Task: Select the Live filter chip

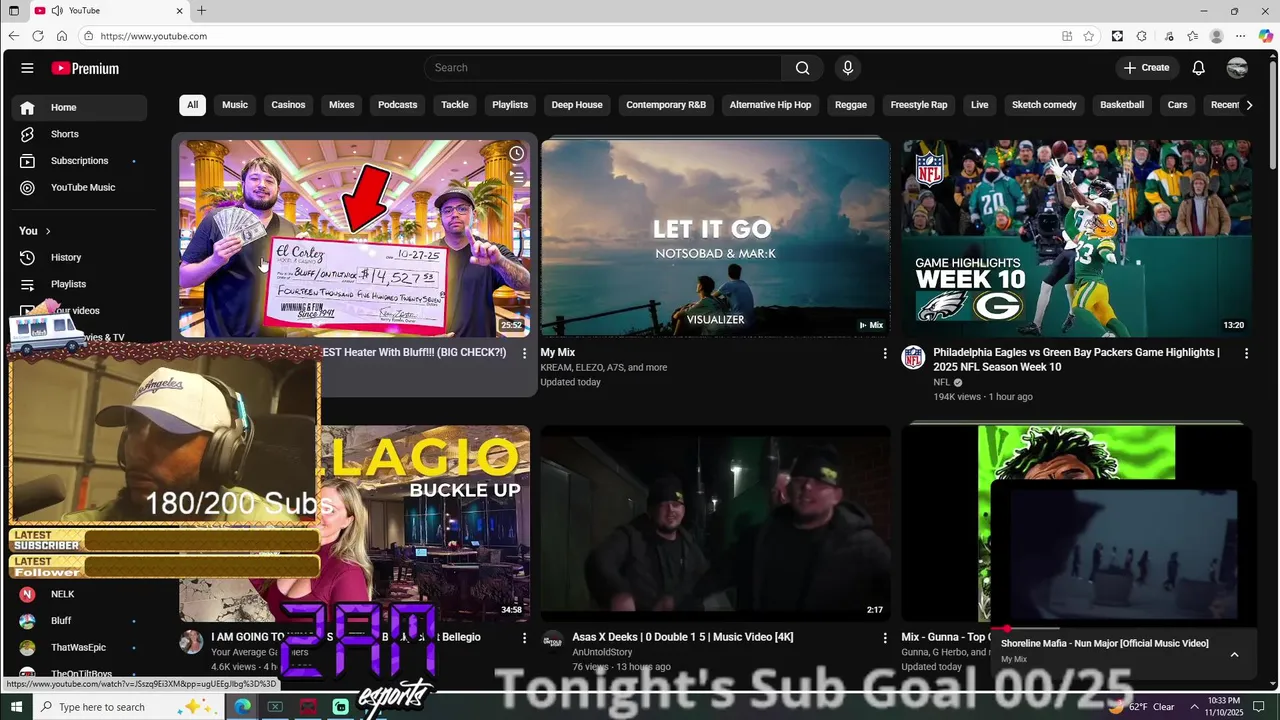Action: [x=980, y=105]
